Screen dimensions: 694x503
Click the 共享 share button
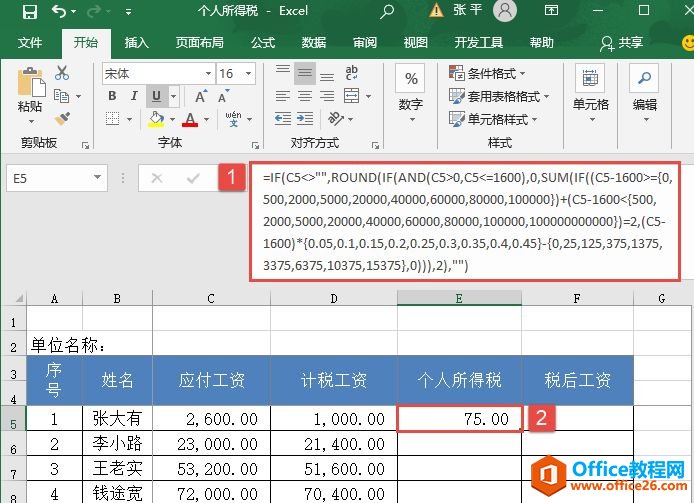click(621, 43)
